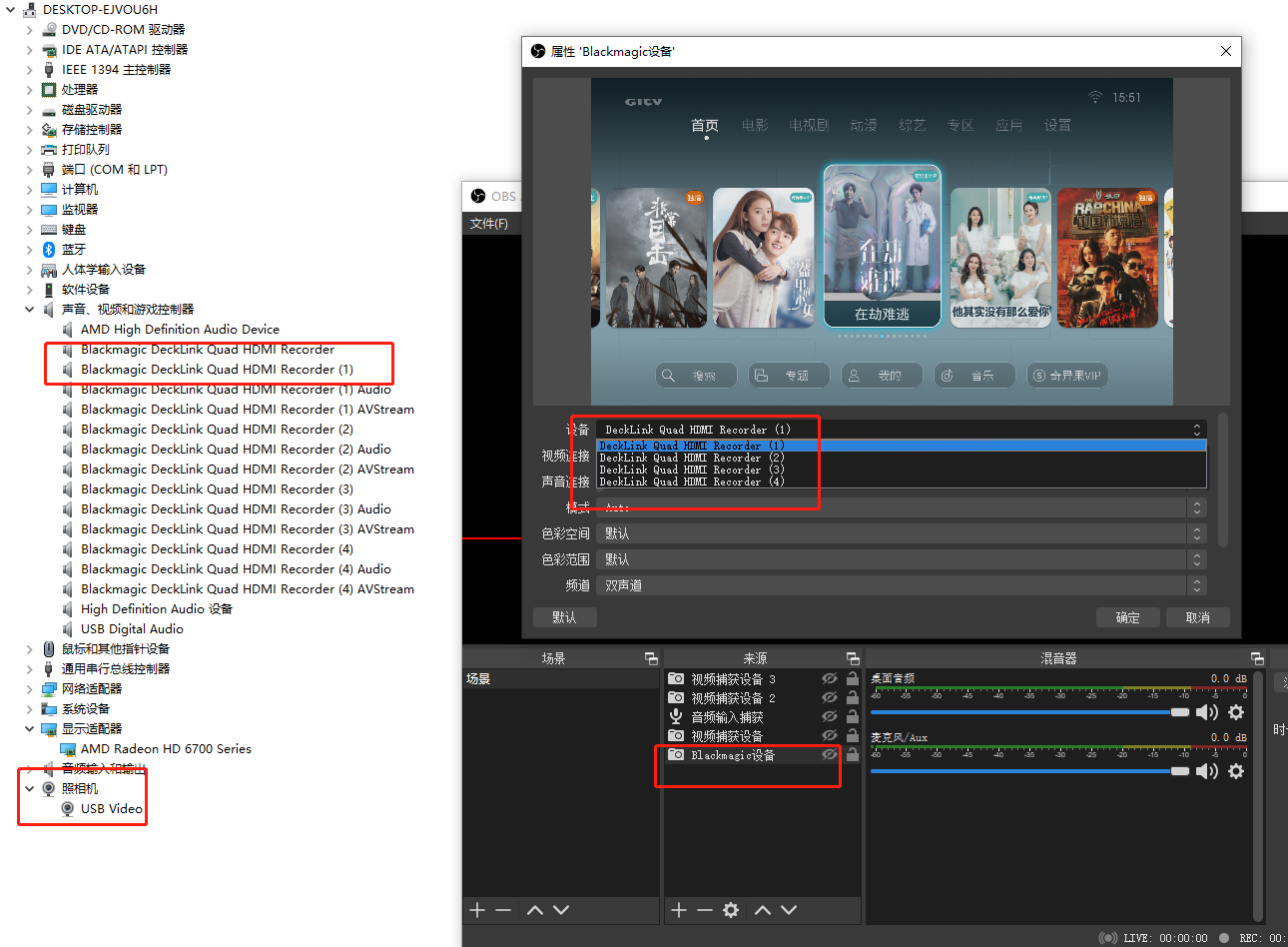Viewport: 1288px width, 947px height.
Task: Click the 默认 button in the properties dialog
Action: [x=564, y=617]
